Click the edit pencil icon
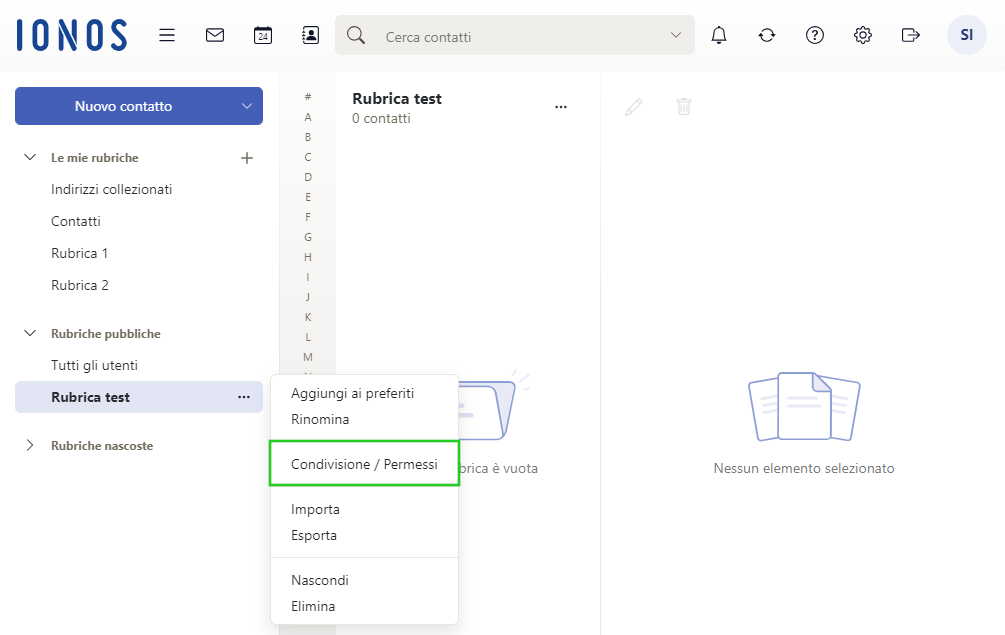The height and width of the screenshot is (635, 1005). tap(633, 107)
